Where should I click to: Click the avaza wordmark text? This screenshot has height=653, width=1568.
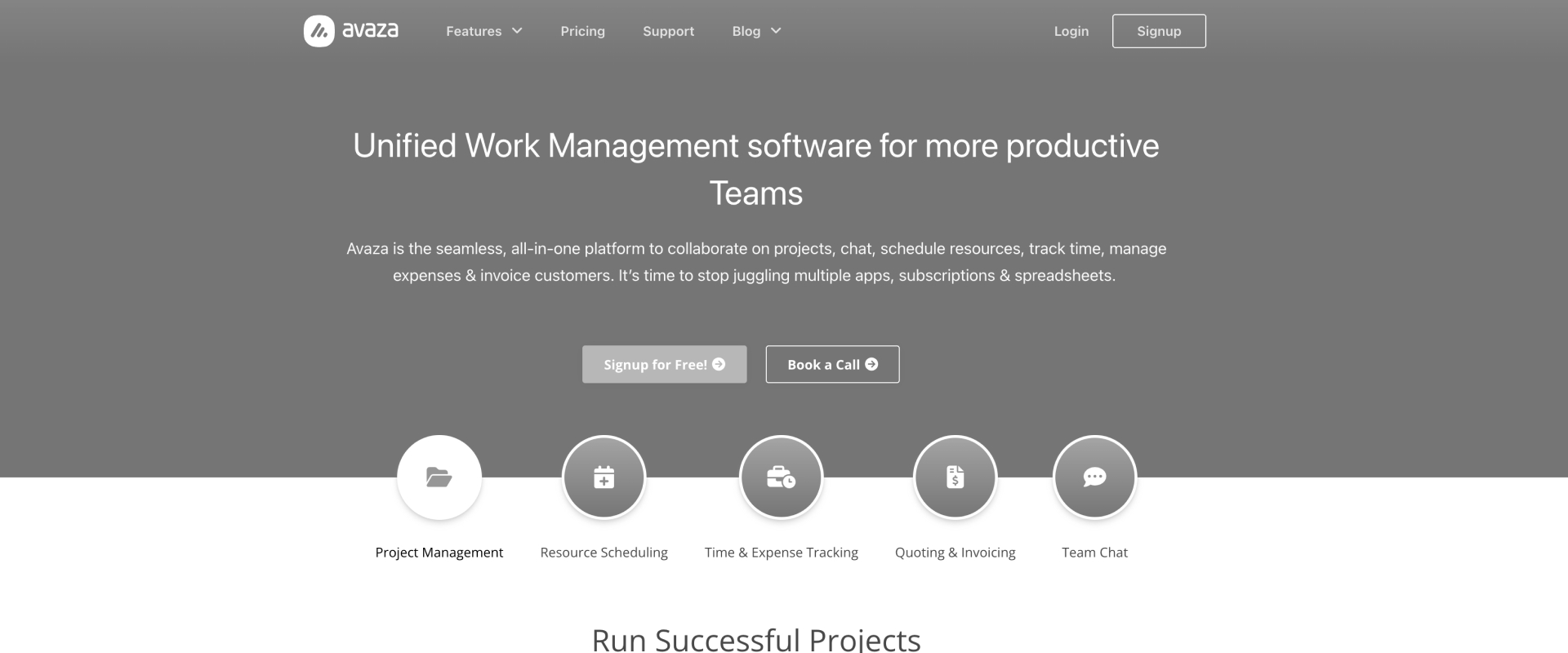click(370, 31)
